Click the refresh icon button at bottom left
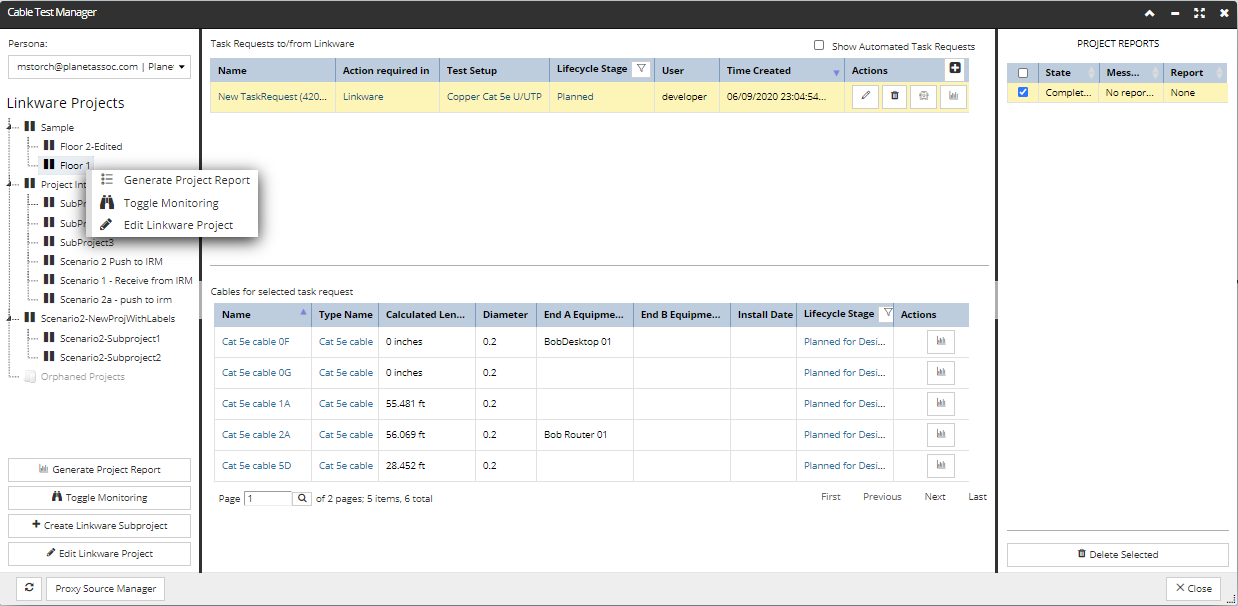The width and height of the screenshot is (1238, 606). coord(29,589)
